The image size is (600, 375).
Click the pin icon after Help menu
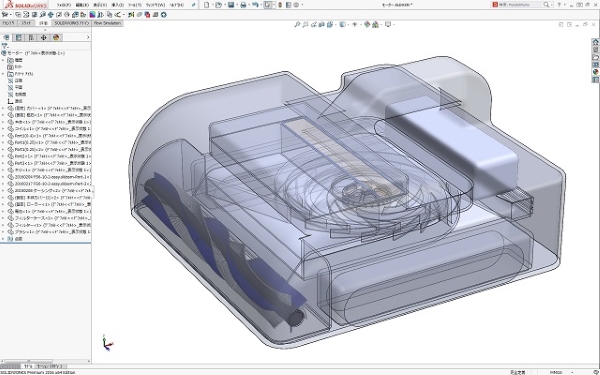pos(194,5)
